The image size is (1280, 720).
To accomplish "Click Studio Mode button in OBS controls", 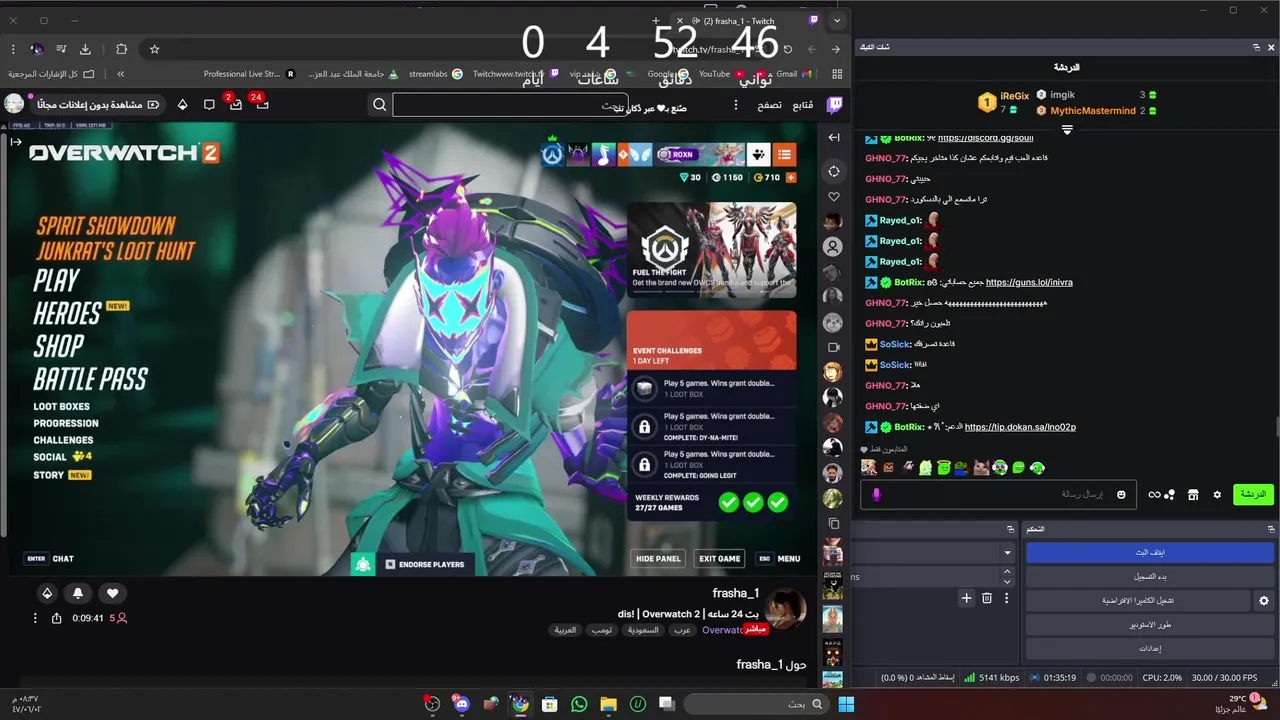I will tap(1150, 624).
